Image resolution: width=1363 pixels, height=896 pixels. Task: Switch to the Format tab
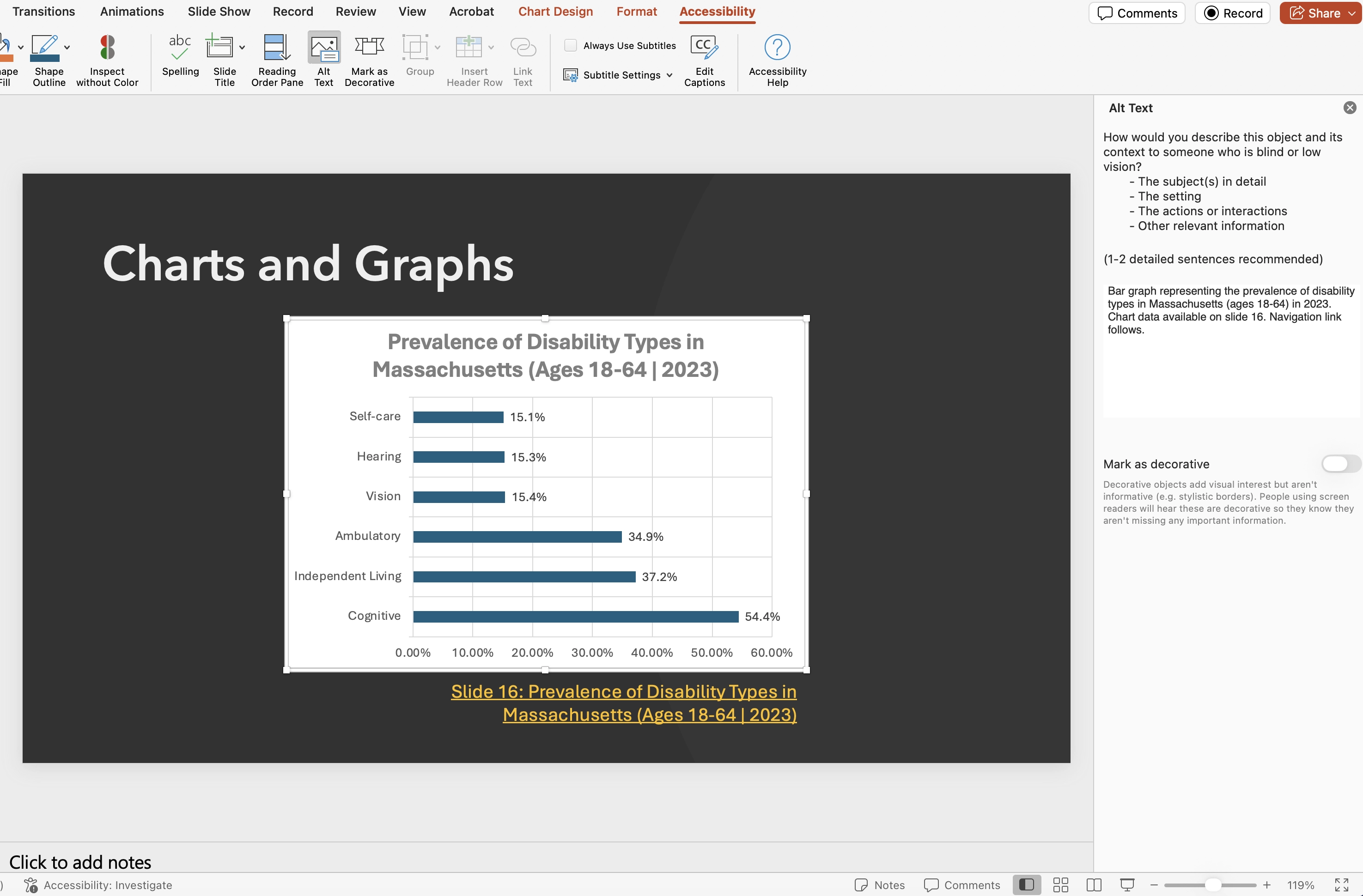pos(636,12)
